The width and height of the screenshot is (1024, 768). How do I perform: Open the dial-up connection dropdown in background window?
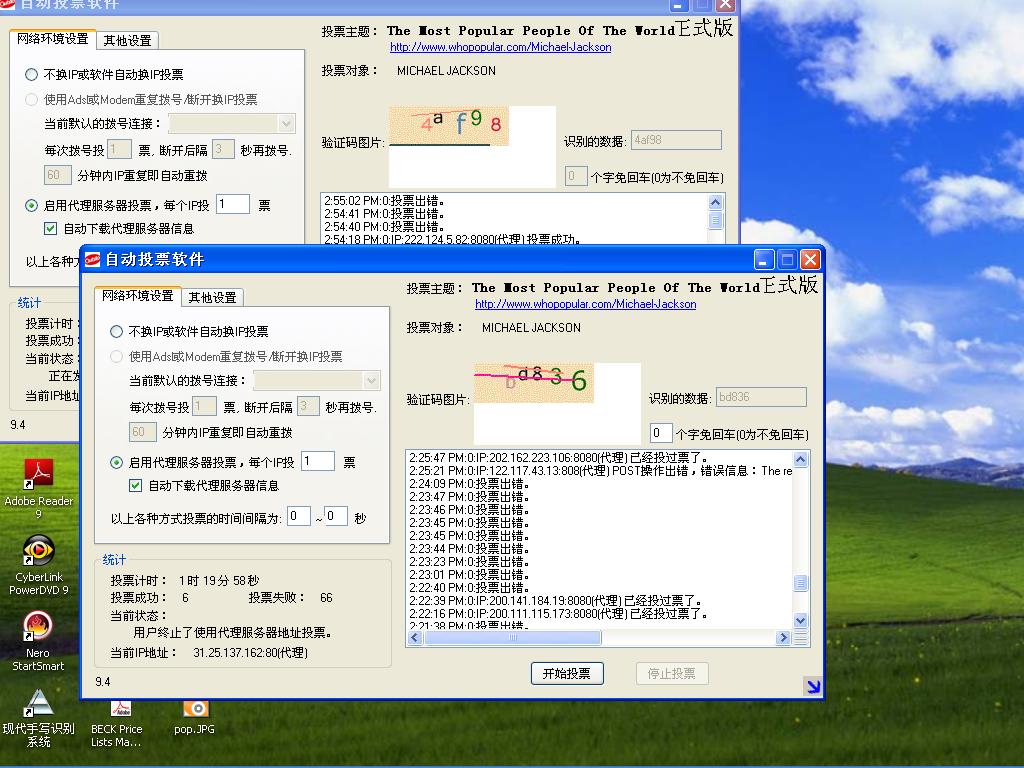[286, 123]
